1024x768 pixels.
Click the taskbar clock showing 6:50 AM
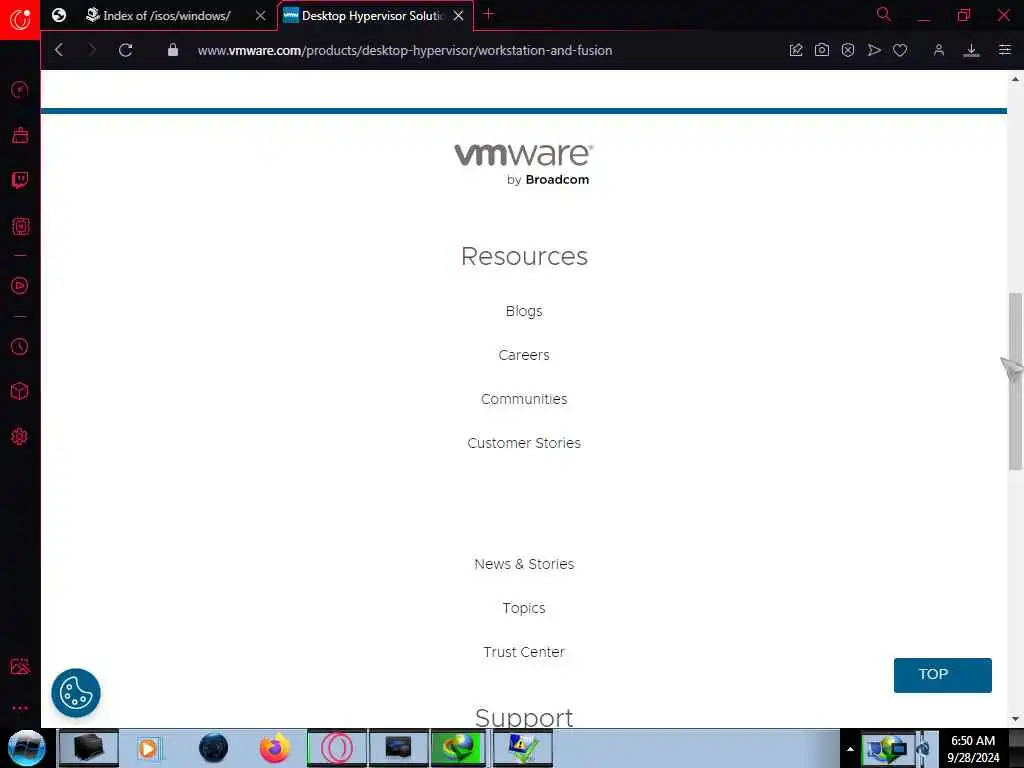pyautogui.click(x=973, y=748)
